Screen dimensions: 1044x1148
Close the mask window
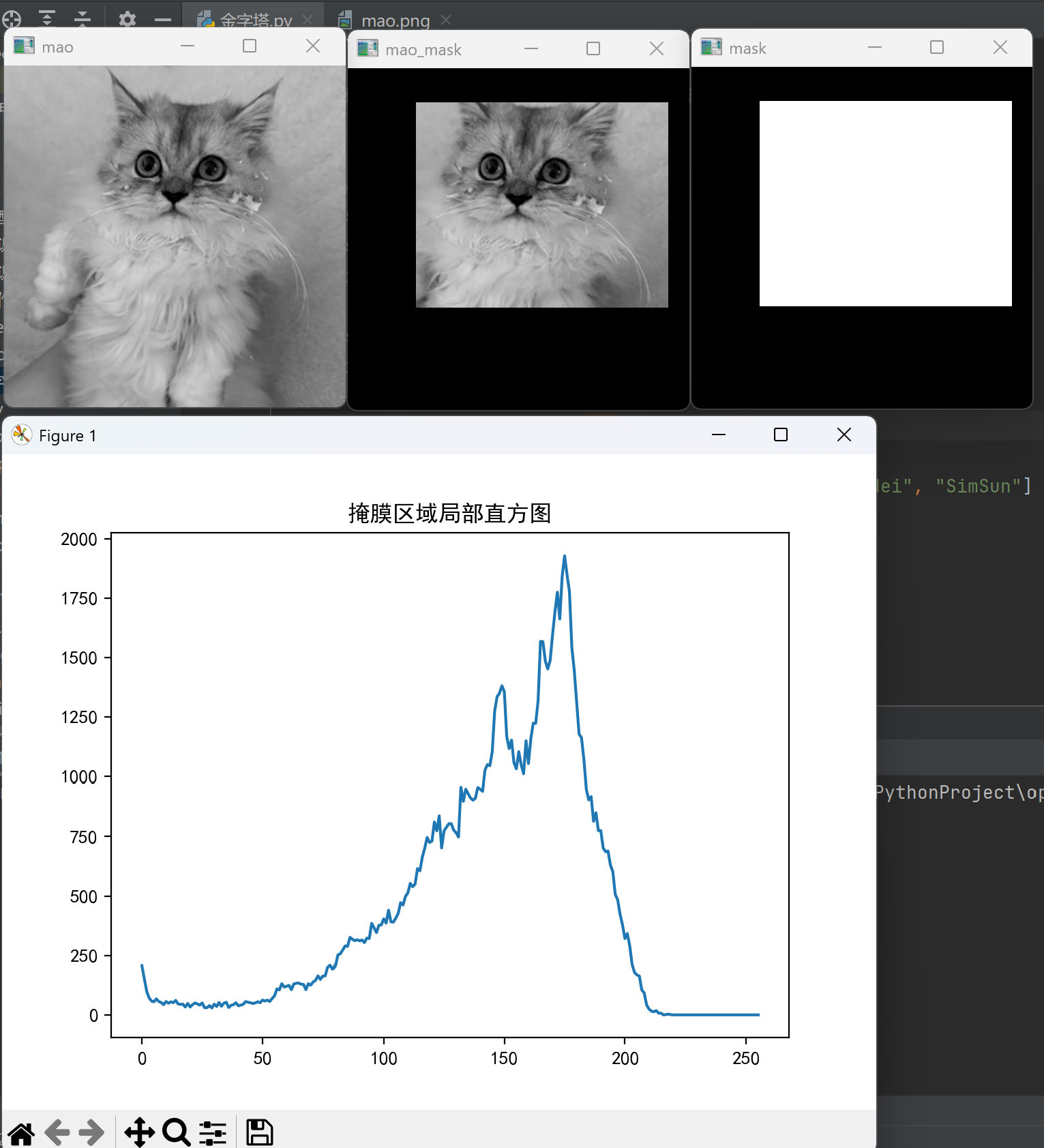(x=1000, y=47)
